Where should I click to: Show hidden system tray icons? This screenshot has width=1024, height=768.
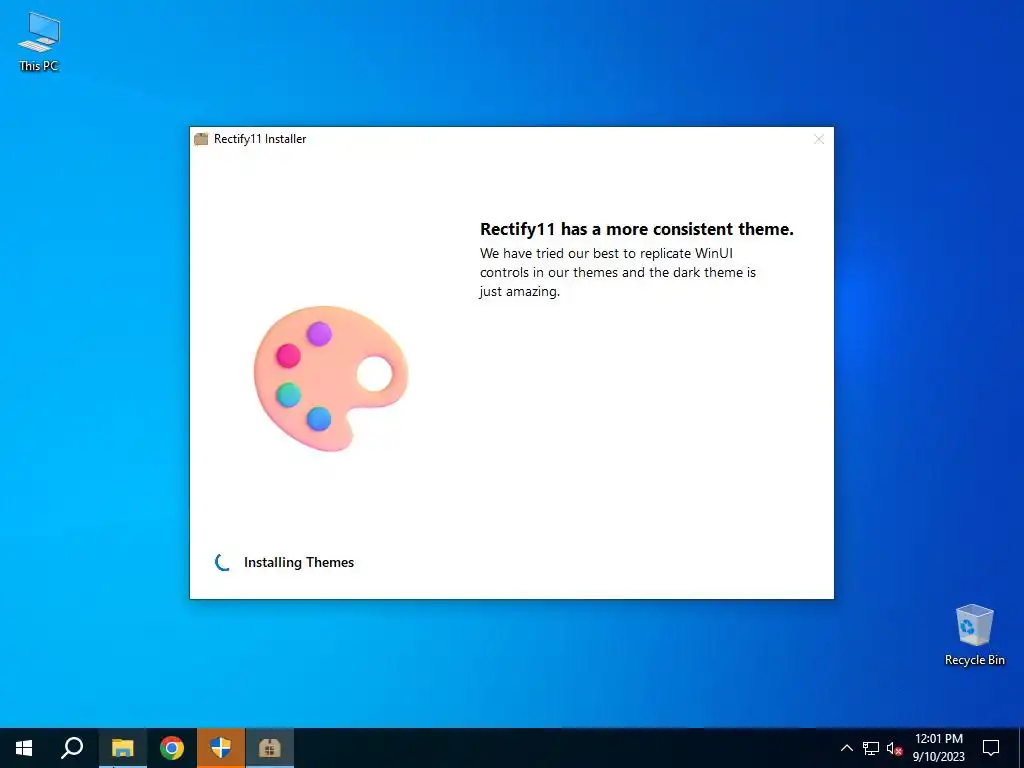coord(846,748)
